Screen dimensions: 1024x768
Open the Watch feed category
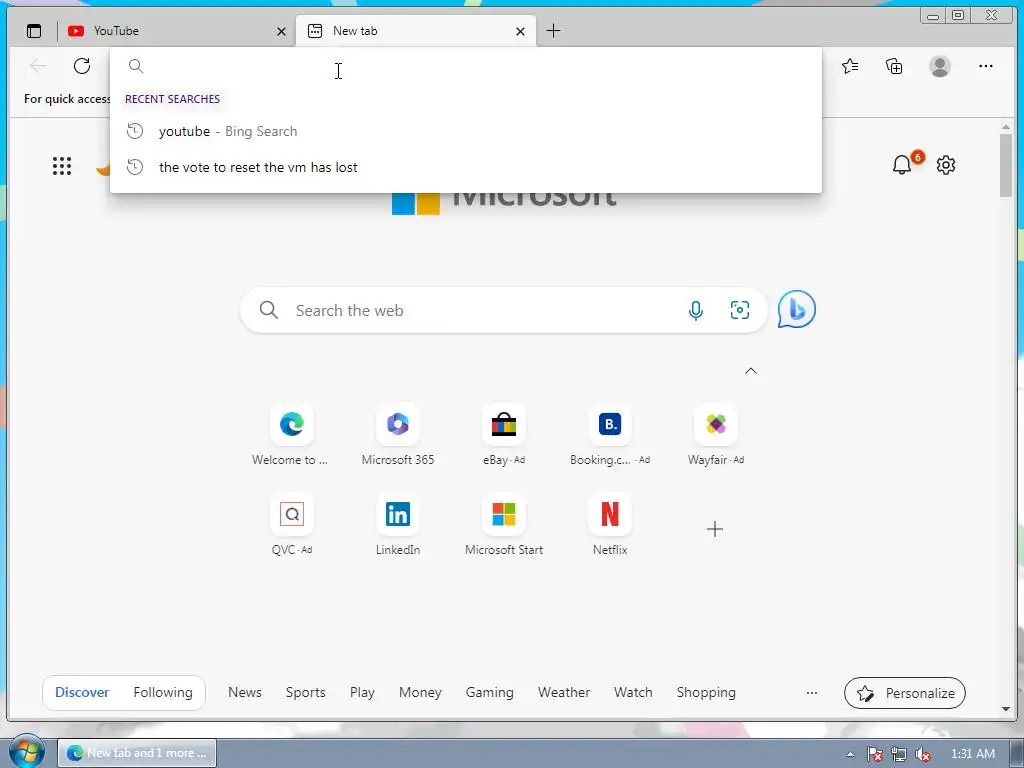pos(633,692)
